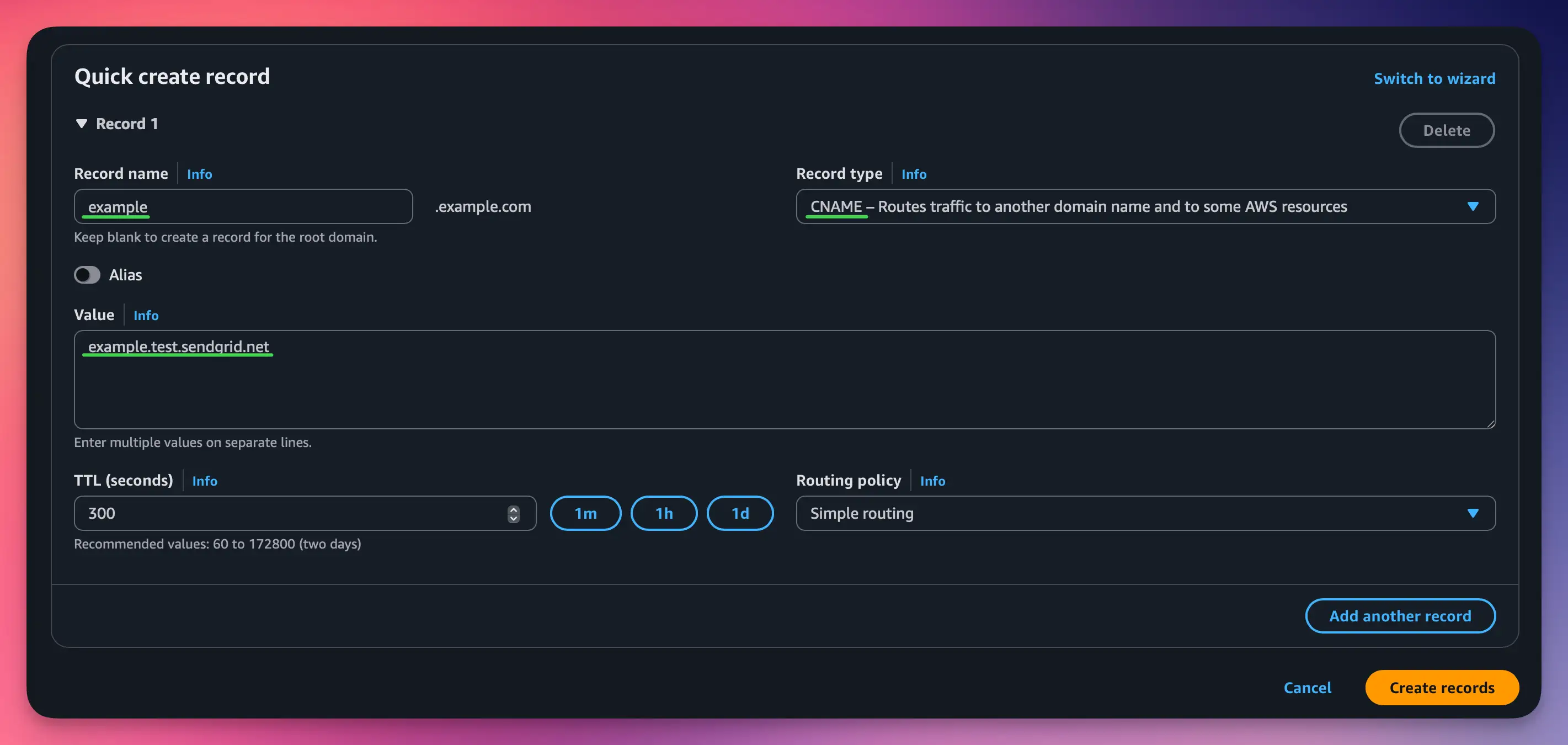Open Info link beside Record type
Viewport: 1568px width, 745px height.
click(913, 174)
